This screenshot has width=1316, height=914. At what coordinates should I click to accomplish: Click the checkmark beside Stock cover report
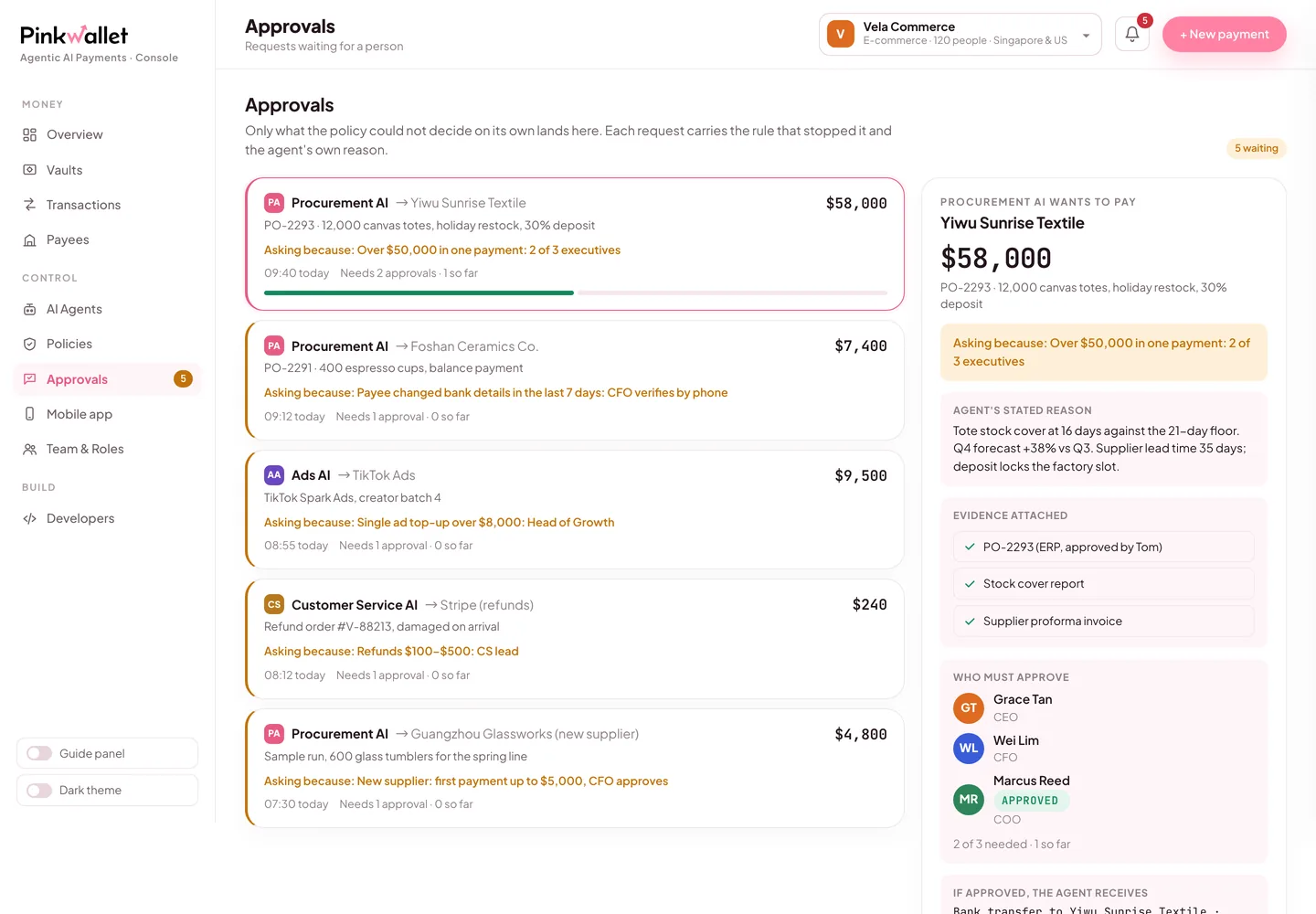point(970,584)
